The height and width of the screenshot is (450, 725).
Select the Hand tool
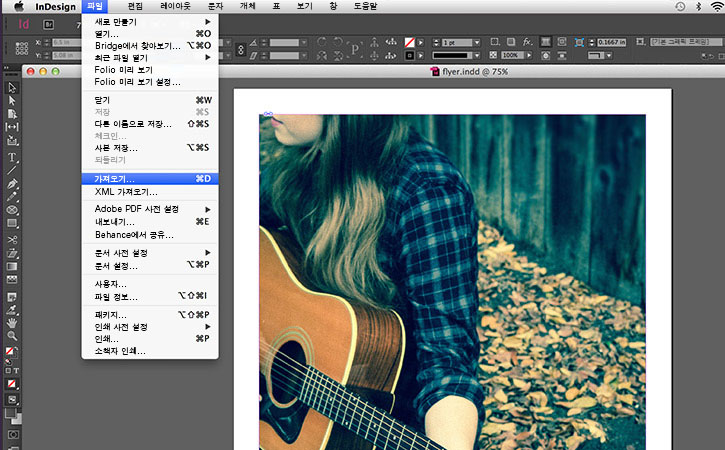[x=12, y=322]
